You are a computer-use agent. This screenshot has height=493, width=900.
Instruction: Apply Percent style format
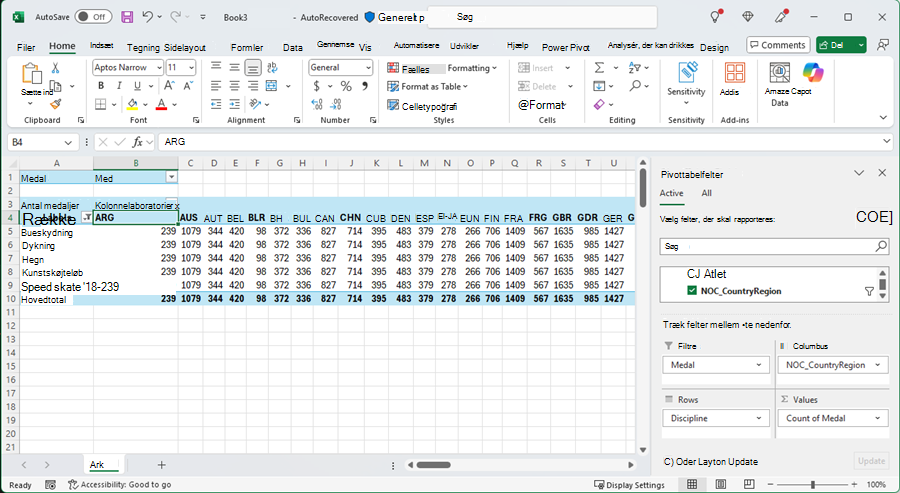(346, 86)
